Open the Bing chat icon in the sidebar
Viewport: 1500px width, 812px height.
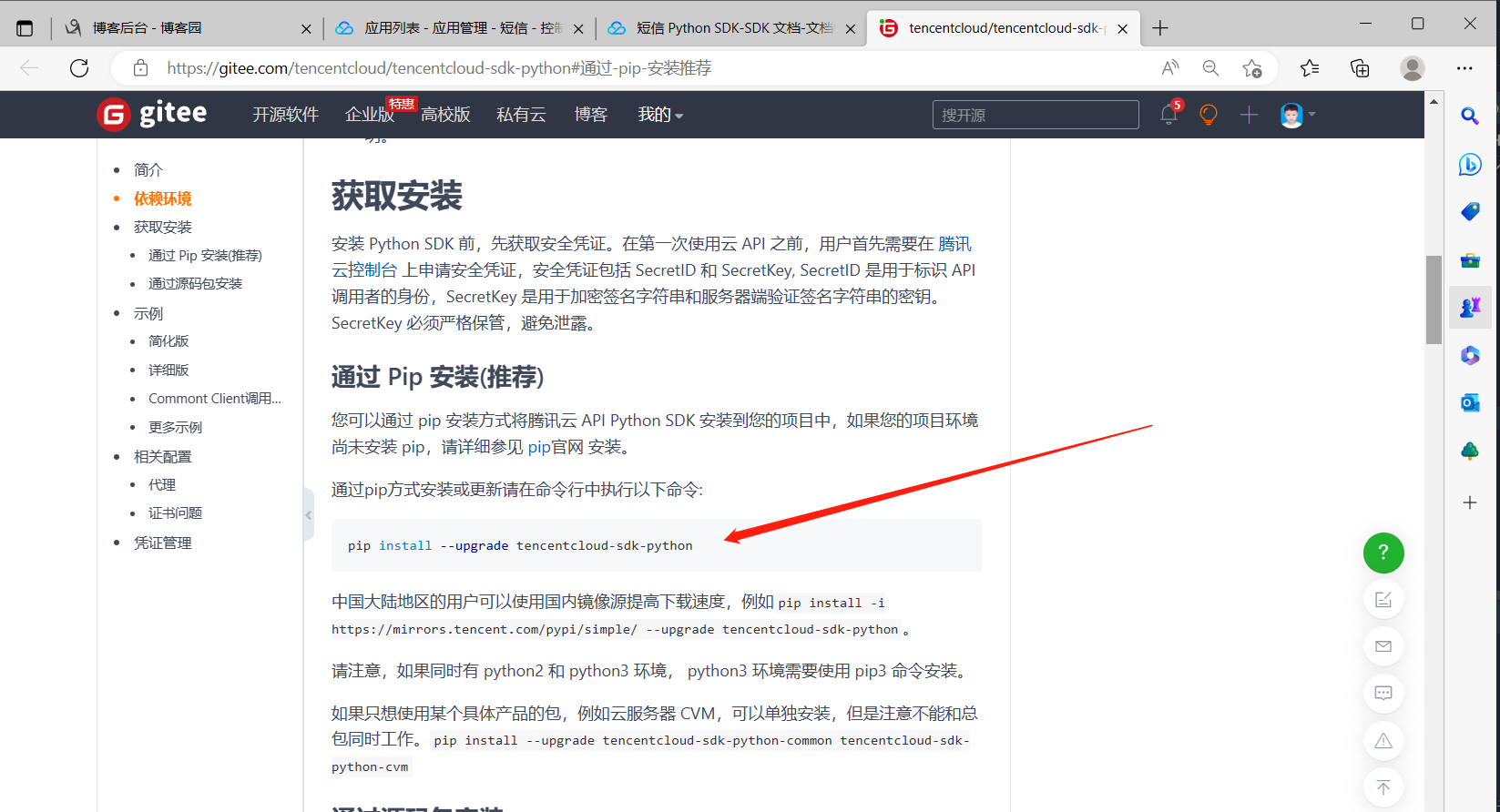click(x=1470, y=164)
